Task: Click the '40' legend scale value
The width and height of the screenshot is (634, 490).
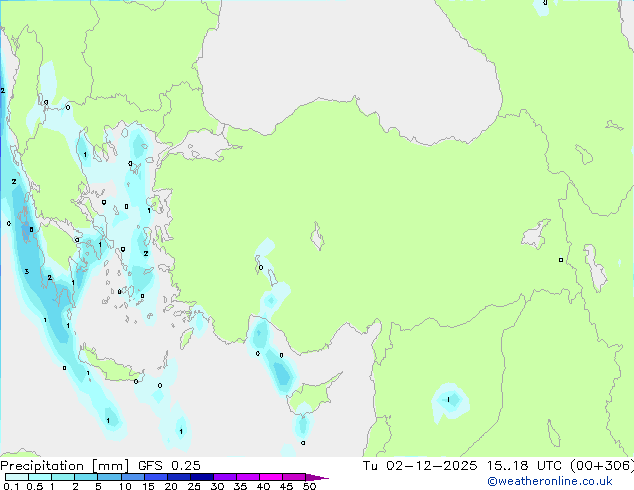Action: [263, 486]
